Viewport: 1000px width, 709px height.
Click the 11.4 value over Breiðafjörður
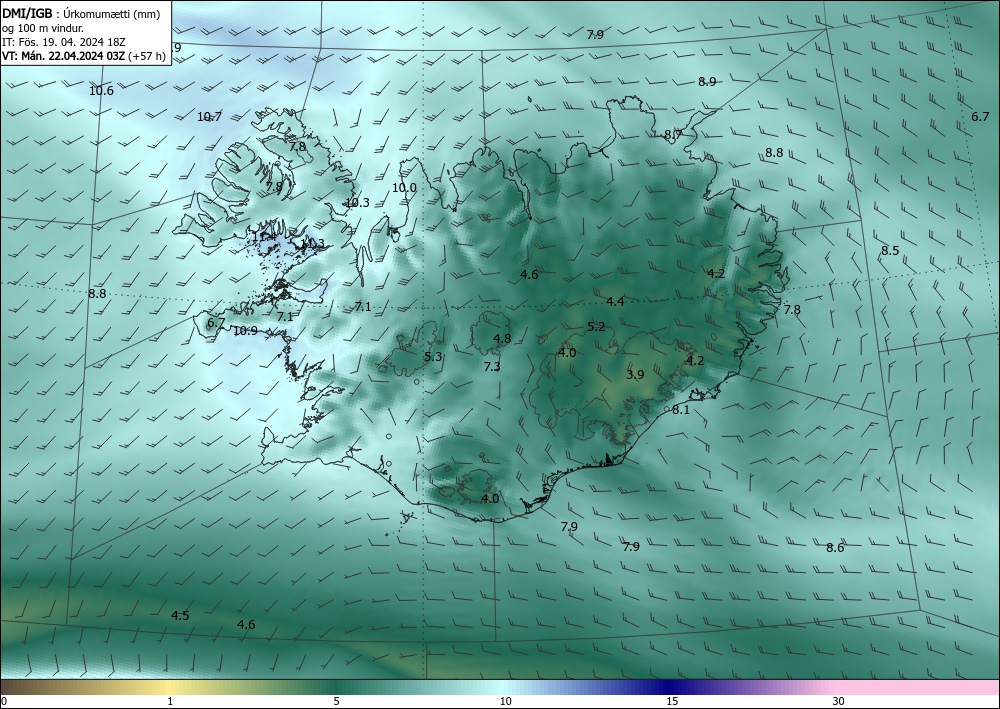click(x=264, y=237)
